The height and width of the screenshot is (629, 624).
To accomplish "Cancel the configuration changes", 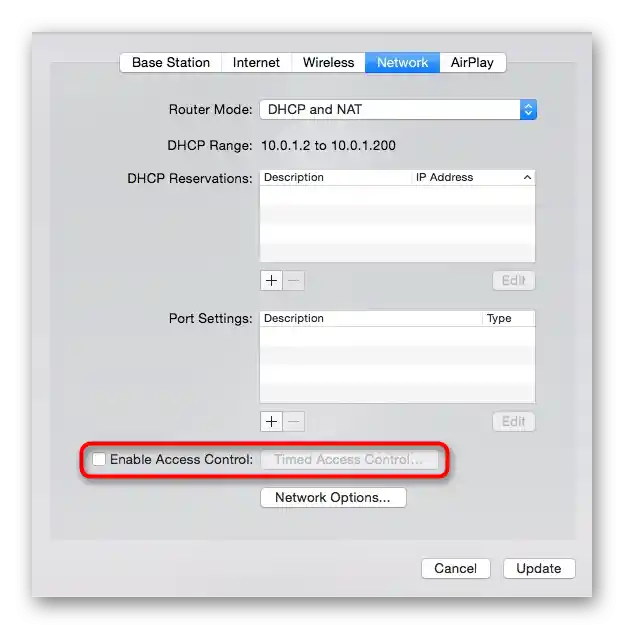I will [x=456, y=568].
